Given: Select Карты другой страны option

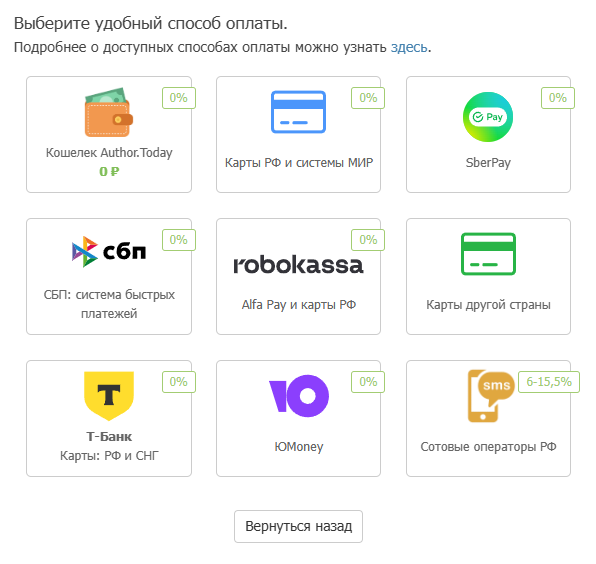Looking at the screenshot, I should click(x=488, y=304).
